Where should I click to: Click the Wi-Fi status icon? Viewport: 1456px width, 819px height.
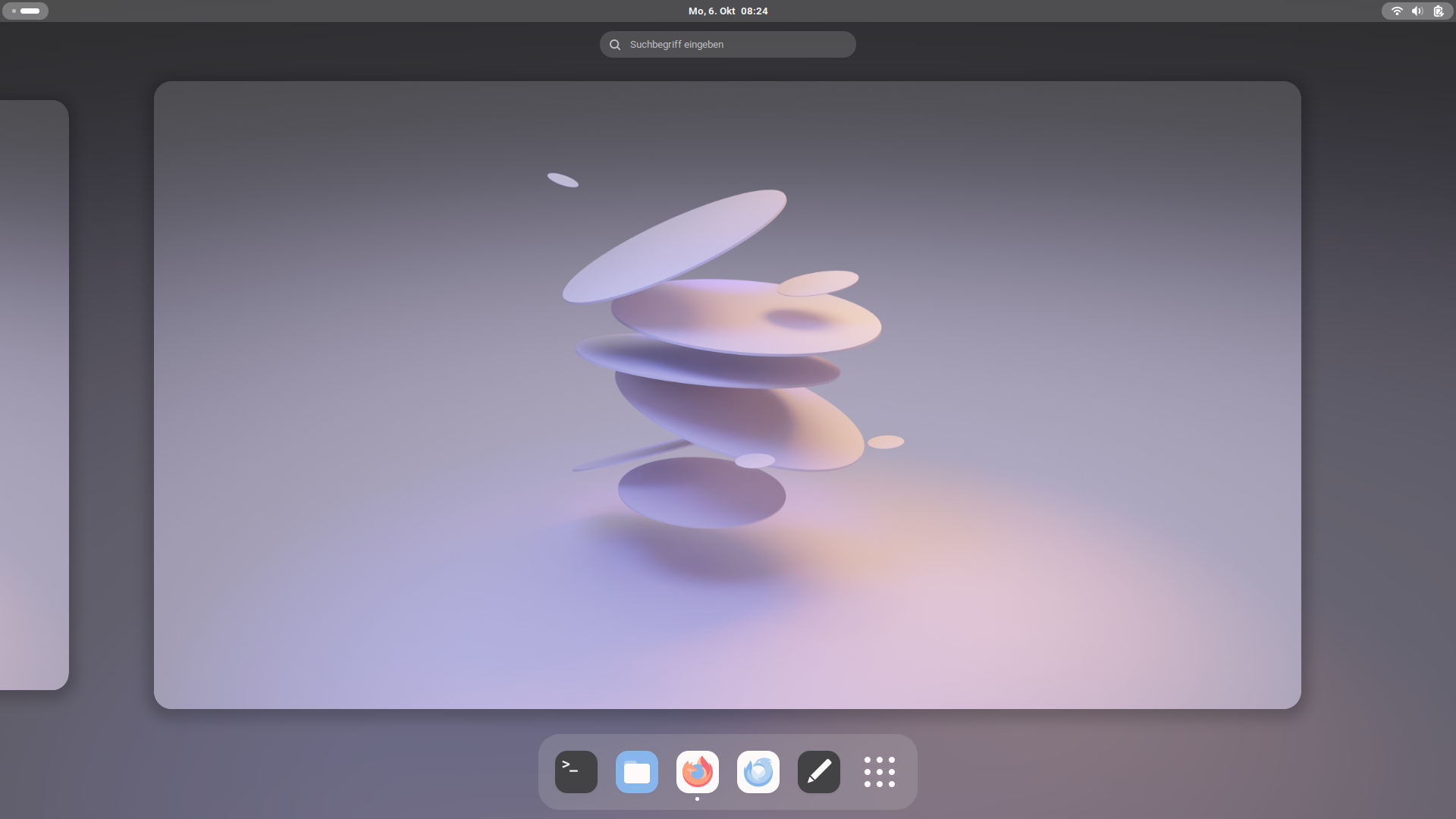coord(1397,11)
